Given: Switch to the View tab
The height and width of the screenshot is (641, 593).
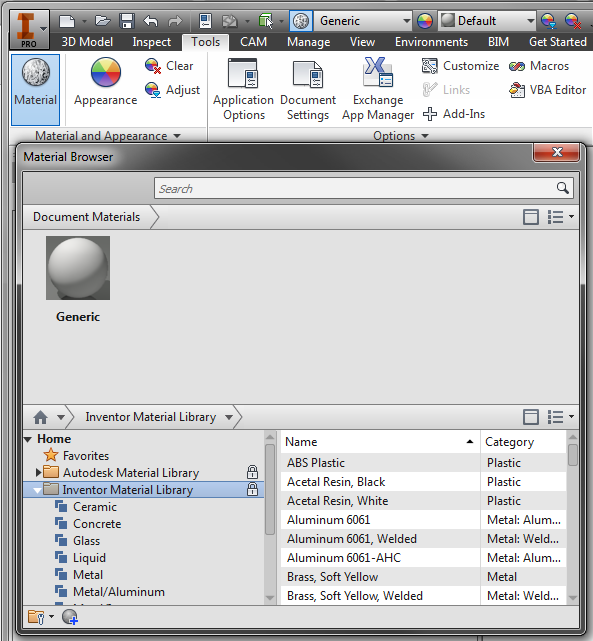Looking at the screenshot, I should (x=362, y=42).
